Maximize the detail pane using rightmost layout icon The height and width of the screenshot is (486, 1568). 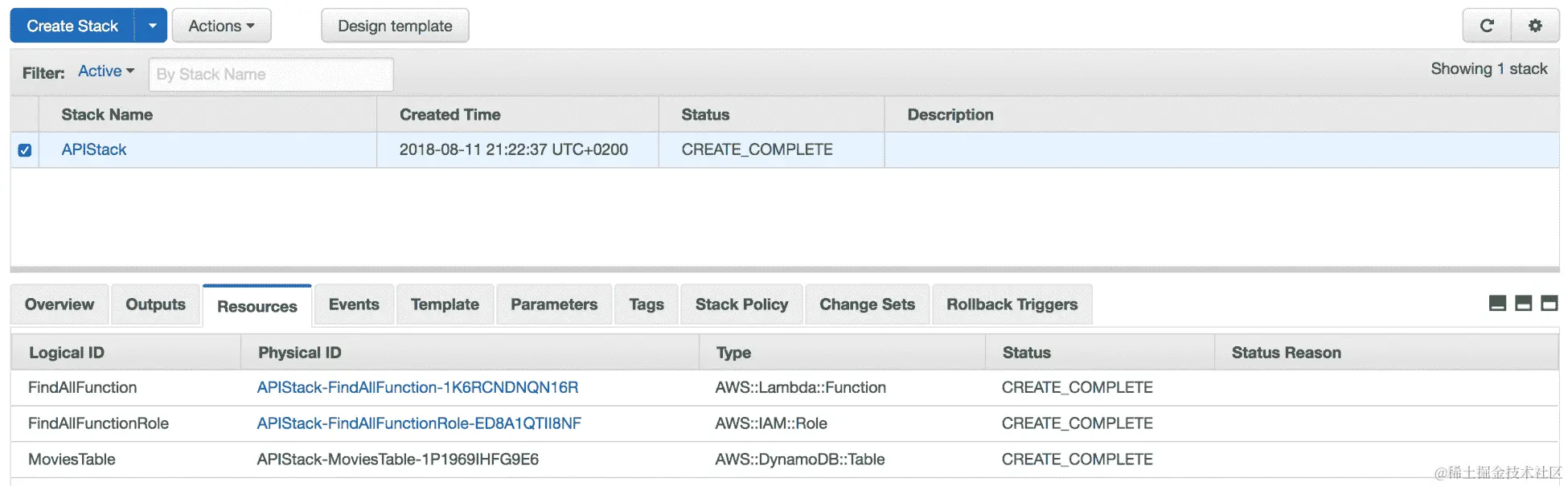(1549, 303)
